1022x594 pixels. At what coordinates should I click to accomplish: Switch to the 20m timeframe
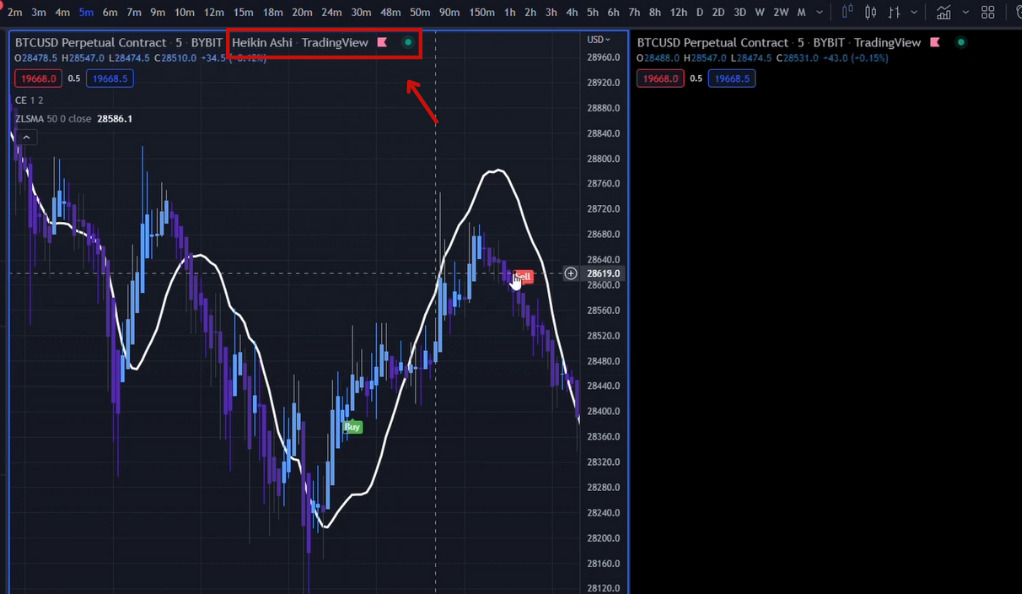(x=302, y=12)
